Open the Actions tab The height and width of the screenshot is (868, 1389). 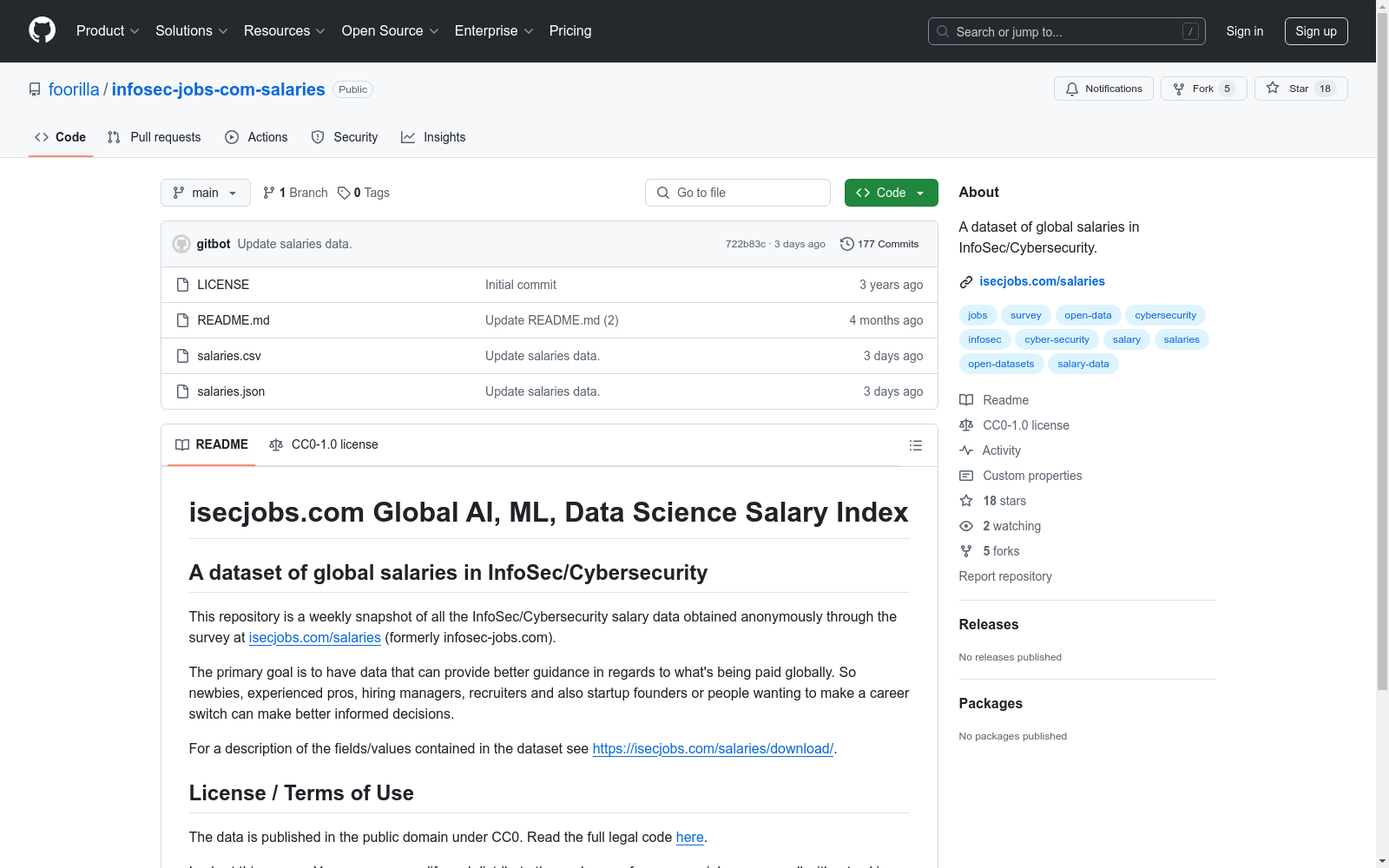[256, 137]
